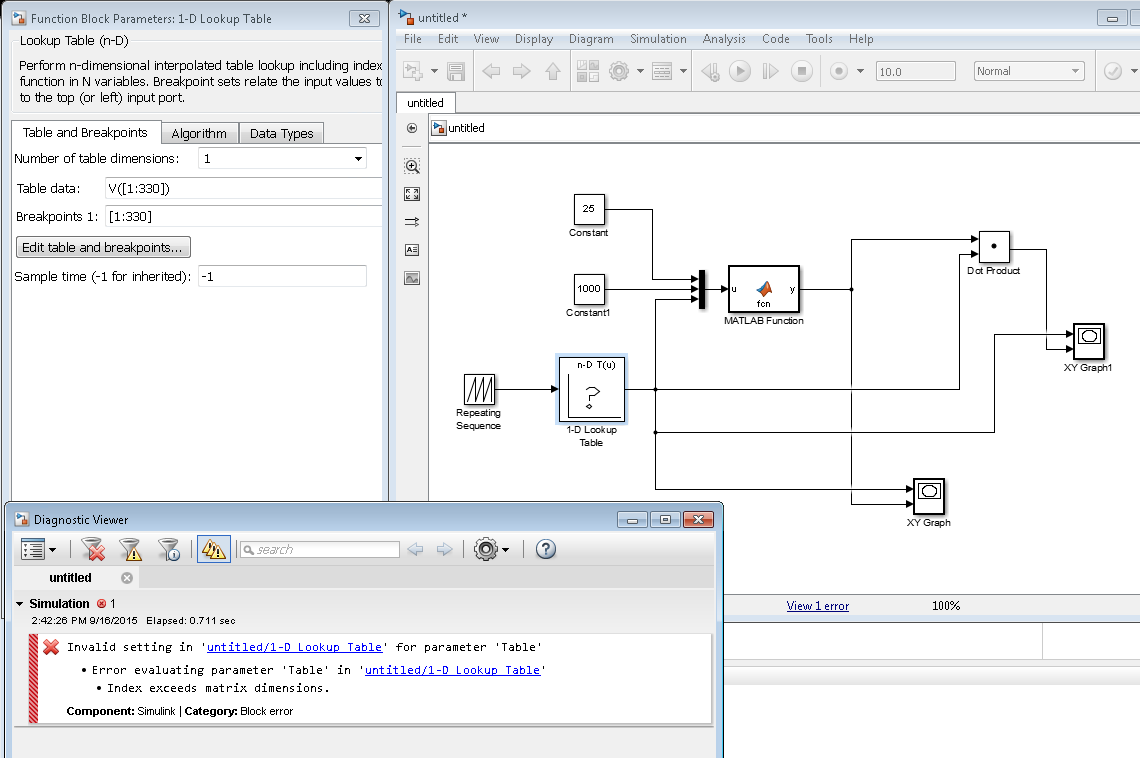
Task: Click the View 1 error link
Action: click(x=817, y=606)
